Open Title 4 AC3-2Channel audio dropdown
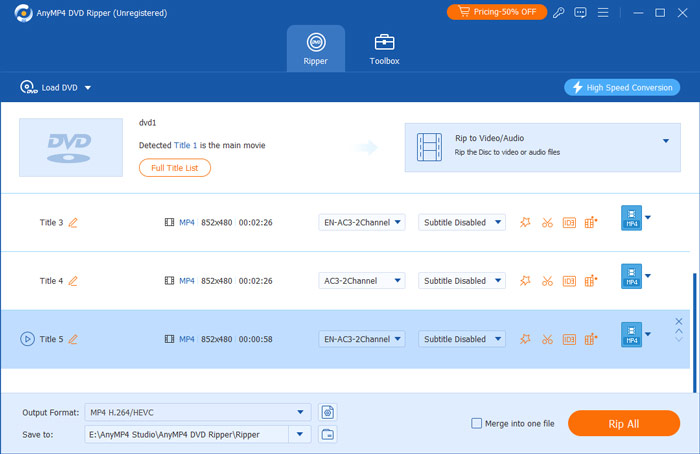This screenshot has width=700, height=454. 362,281
